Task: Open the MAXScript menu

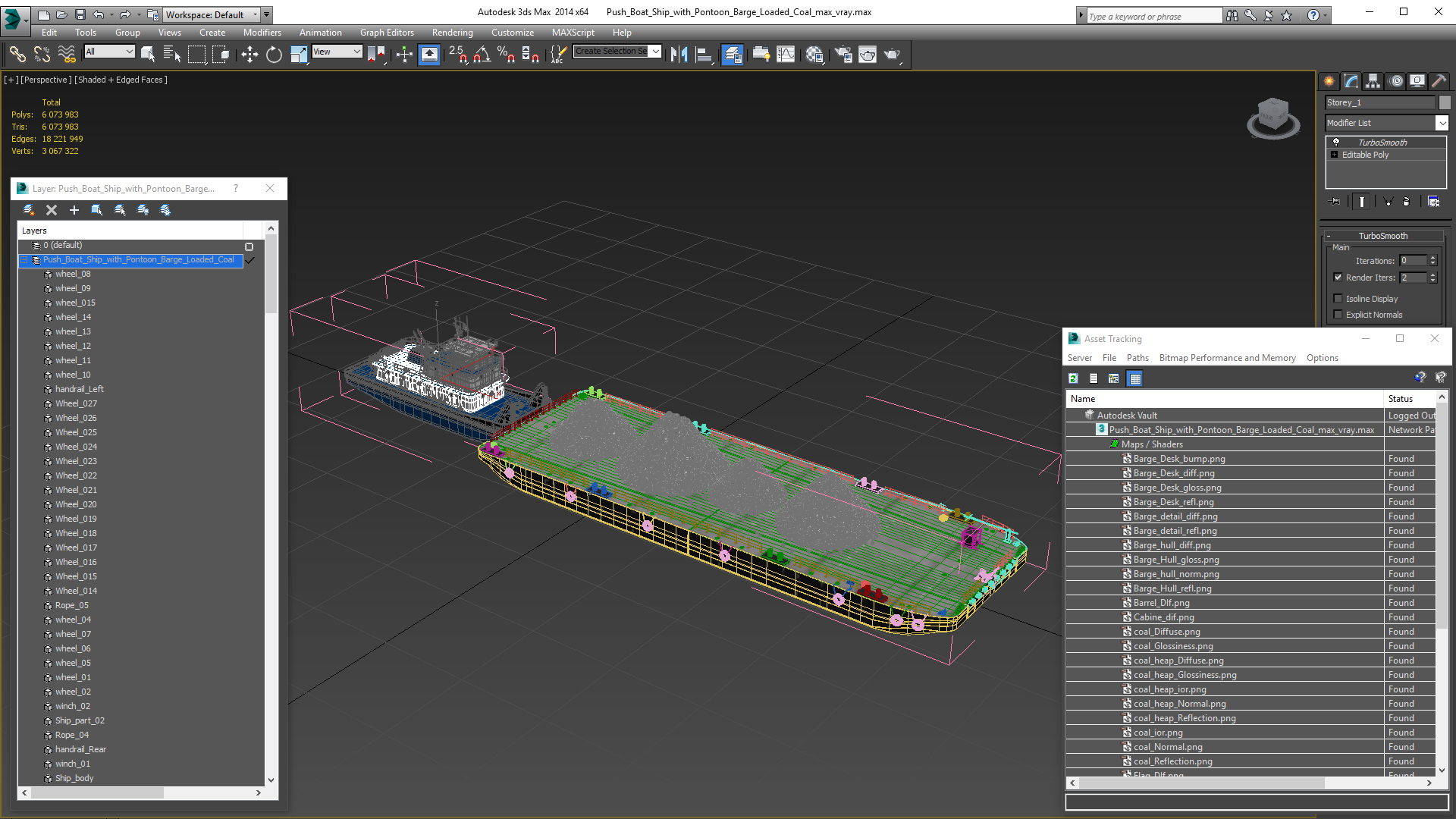Action: [x=573, y=33]
